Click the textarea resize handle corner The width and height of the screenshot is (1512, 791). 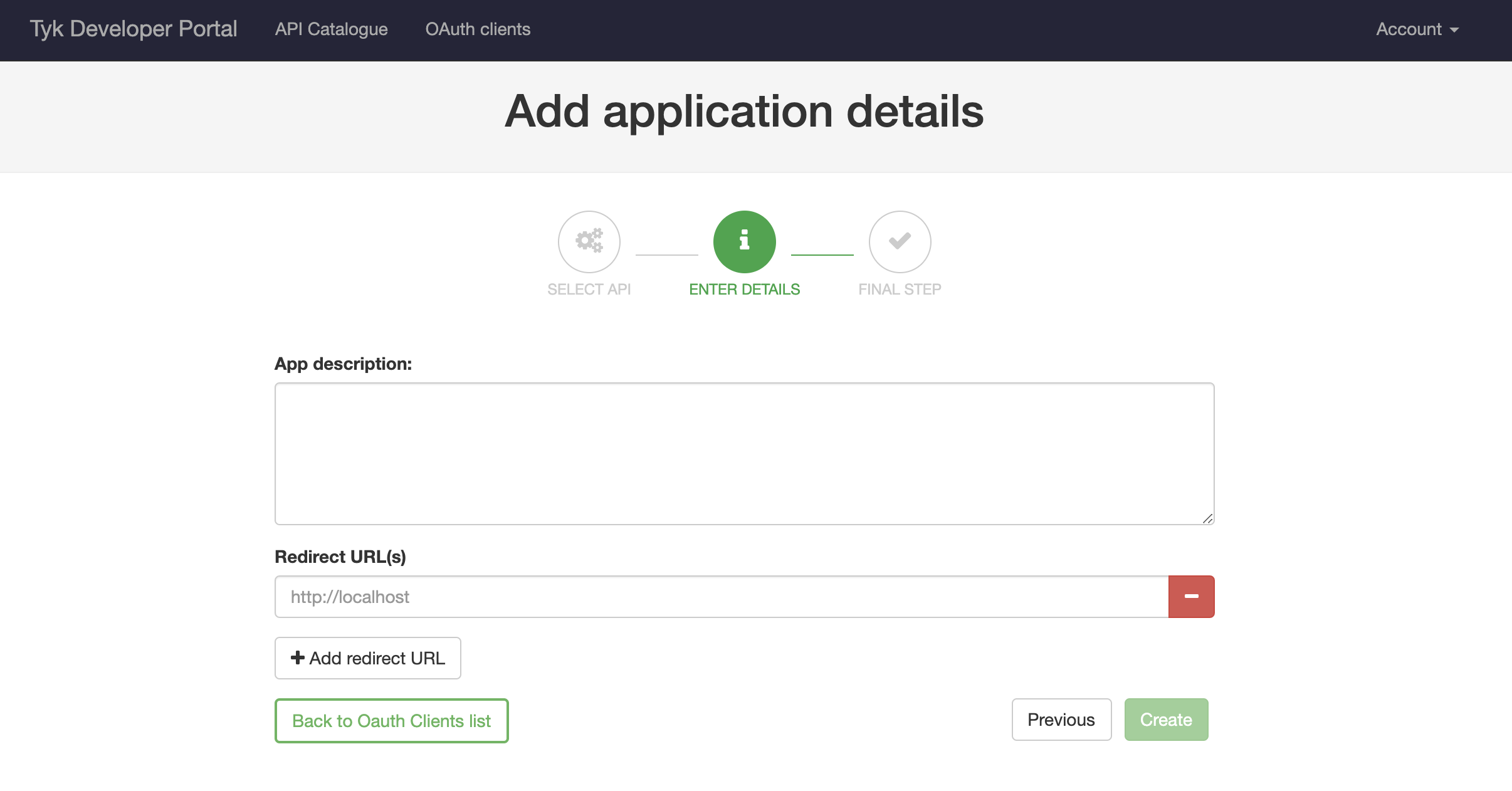(1207, 518)
